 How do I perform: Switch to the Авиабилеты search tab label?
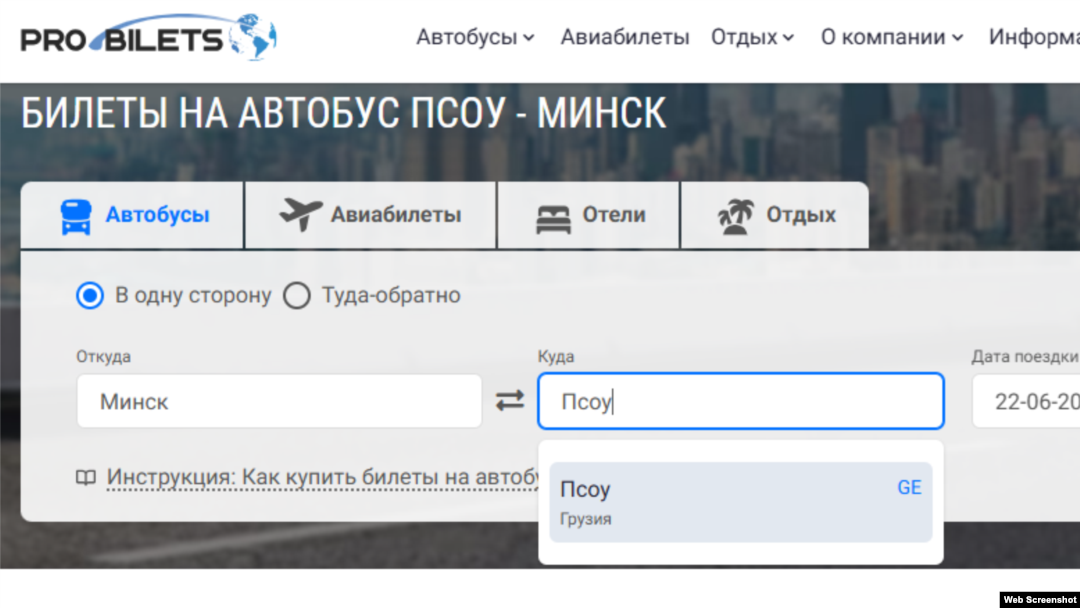[396, 215]
